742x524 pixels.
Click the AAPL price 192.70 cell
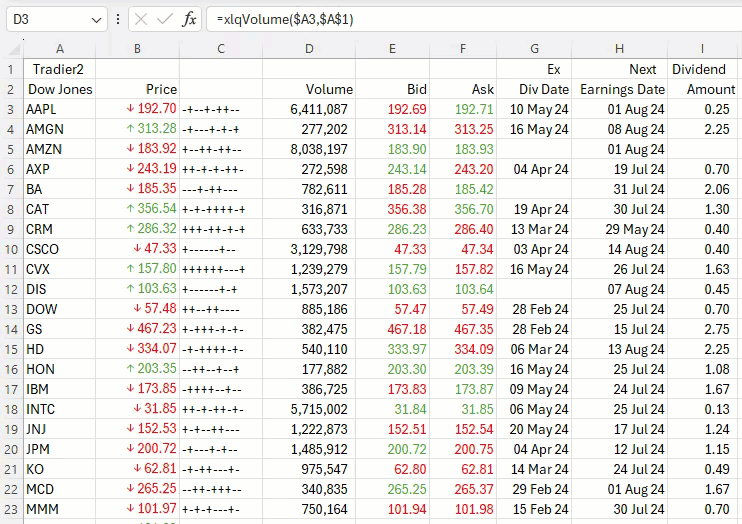pyautogui.click(x=137, y=109)
